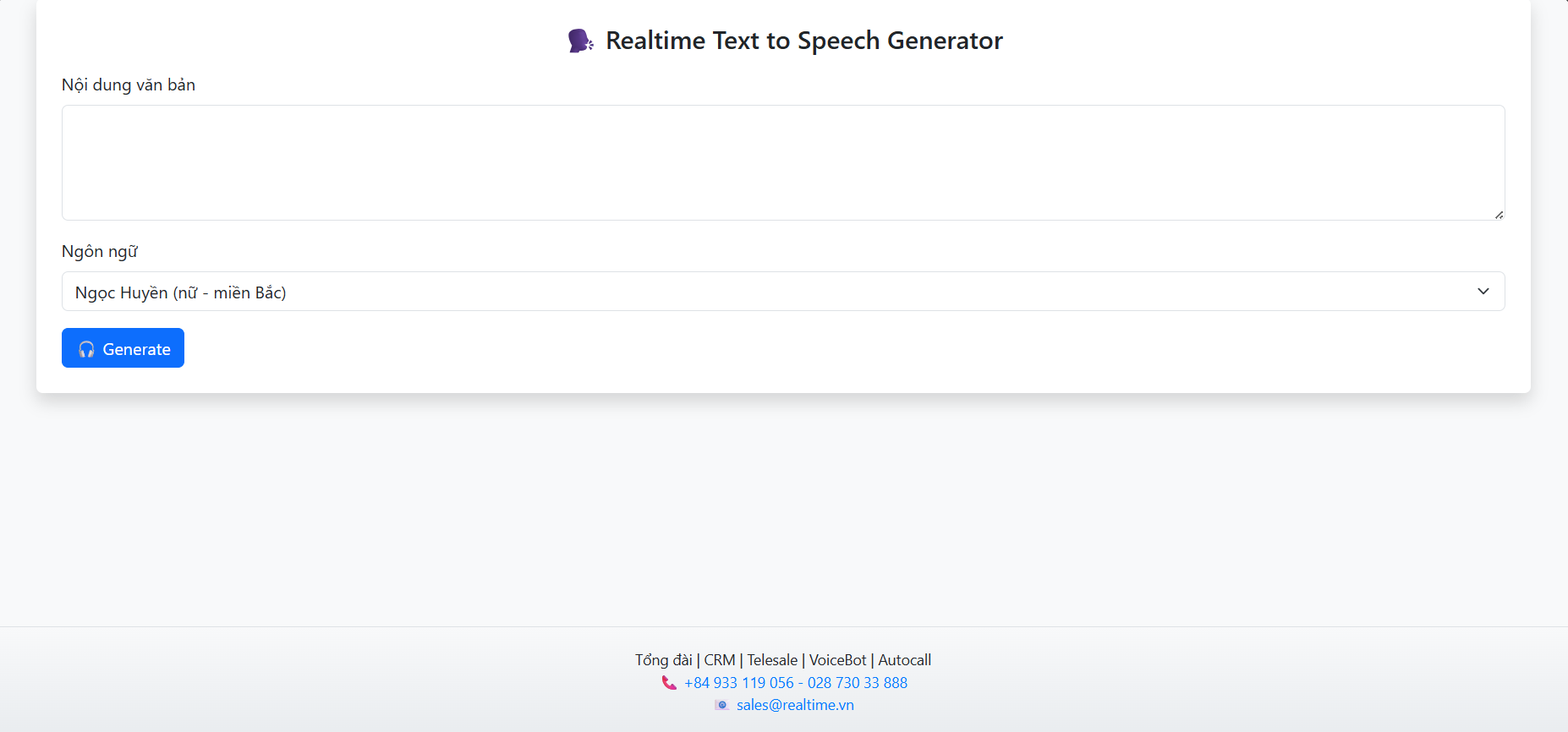Click footer text 'Tổng đài | CRM | Telesale'
This screenshot has height=732, width=1568.
(x=716, y=660)
